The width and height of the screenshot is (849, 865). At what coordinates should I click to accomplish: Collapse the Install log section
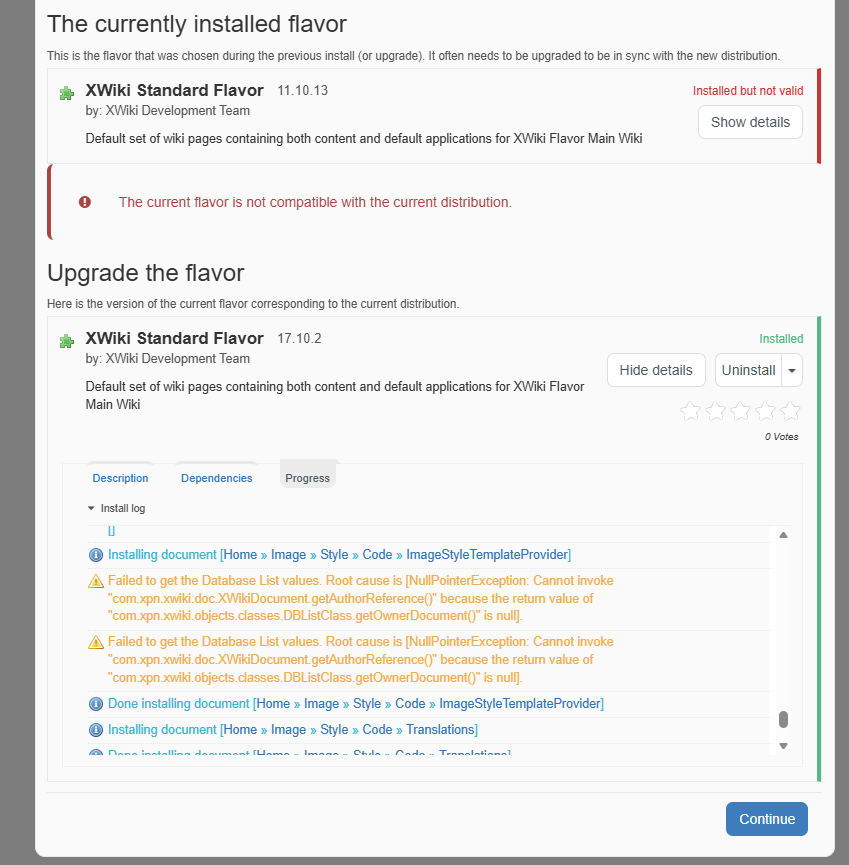92,509
